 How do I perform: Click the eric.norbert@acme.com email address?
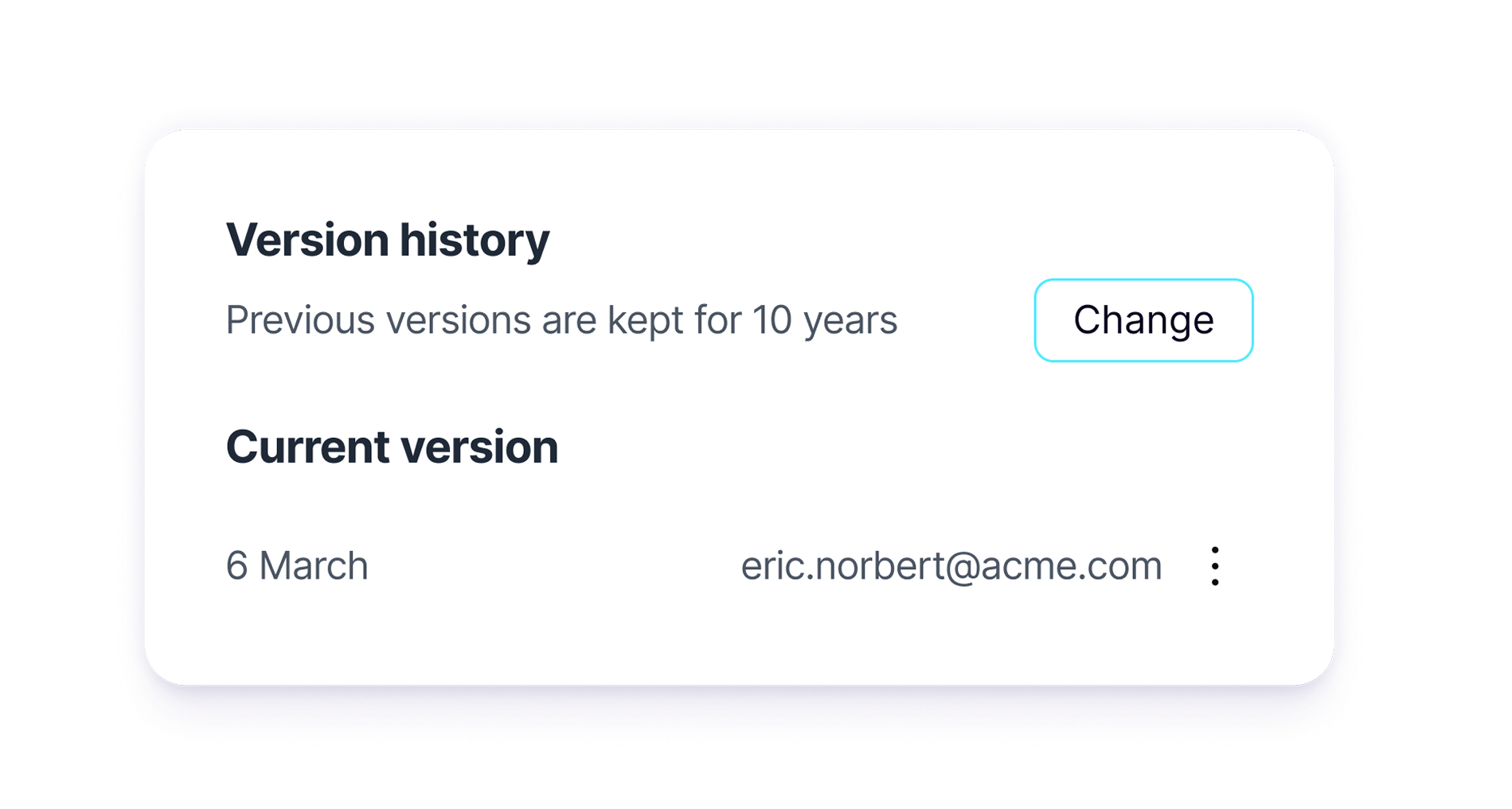951,566
